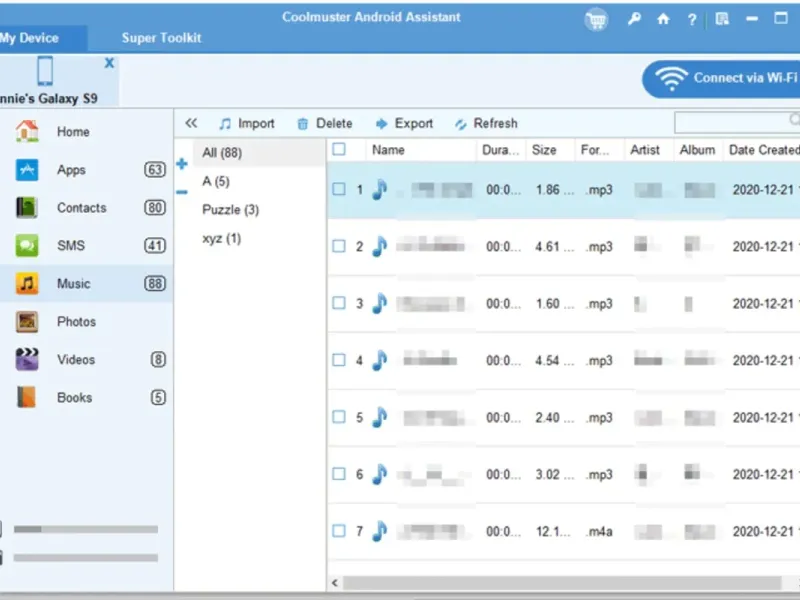Sort by the Duration column header
The height and width of the screenshot is (600, 800).
pos(501,150)
